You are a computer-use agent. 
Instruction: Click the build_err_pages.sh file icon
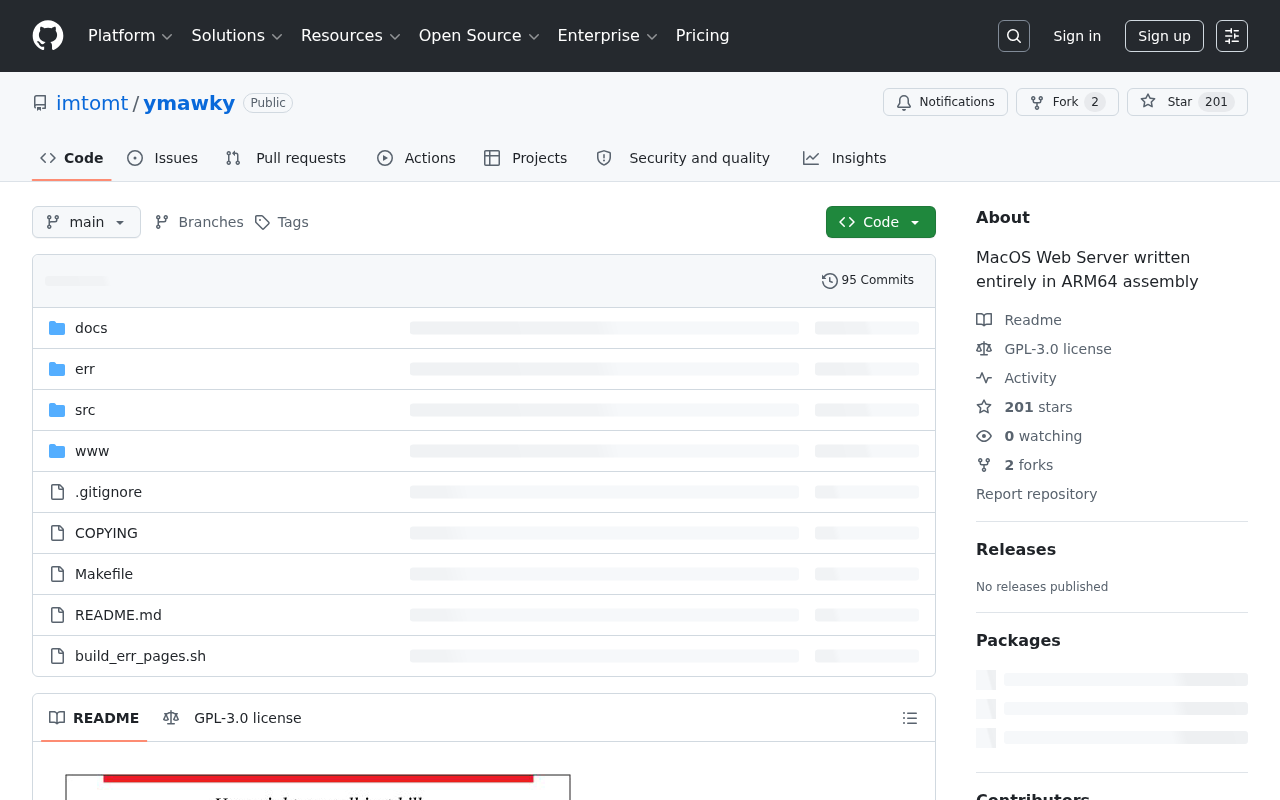[57, 656]
